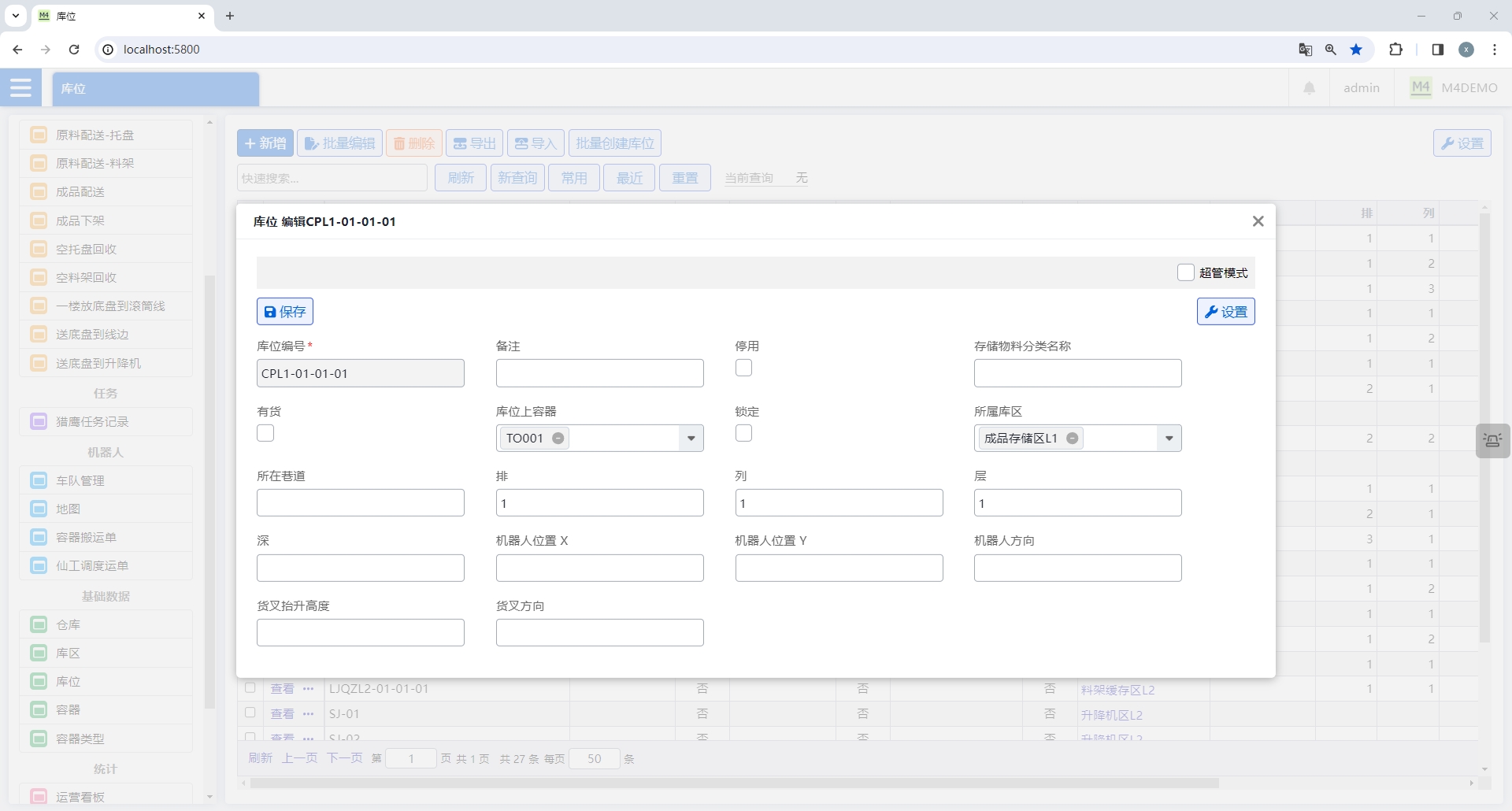This screenshot has height=811, width=1512.
Task: Open the tab search chevron
Action: [x=15, y=16]
